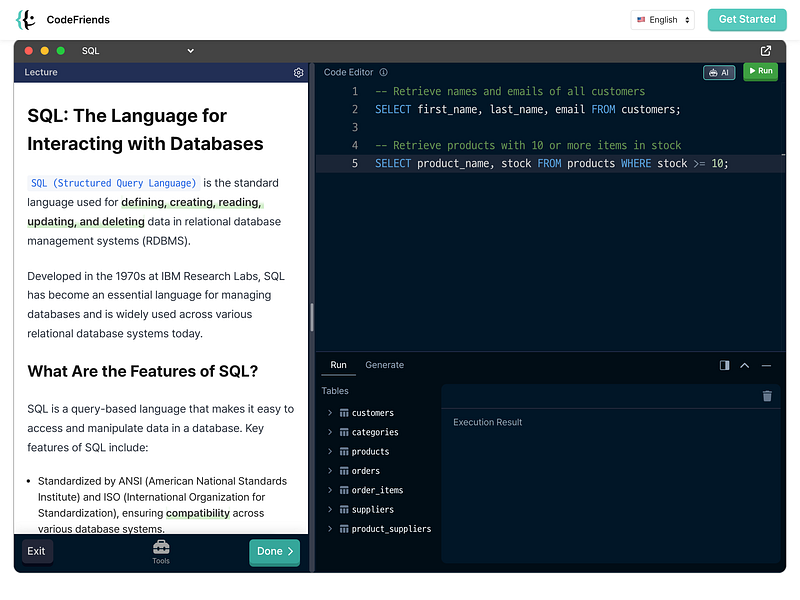Click the Get Started button
The image size is (800, 600).
tap(747, 20)
